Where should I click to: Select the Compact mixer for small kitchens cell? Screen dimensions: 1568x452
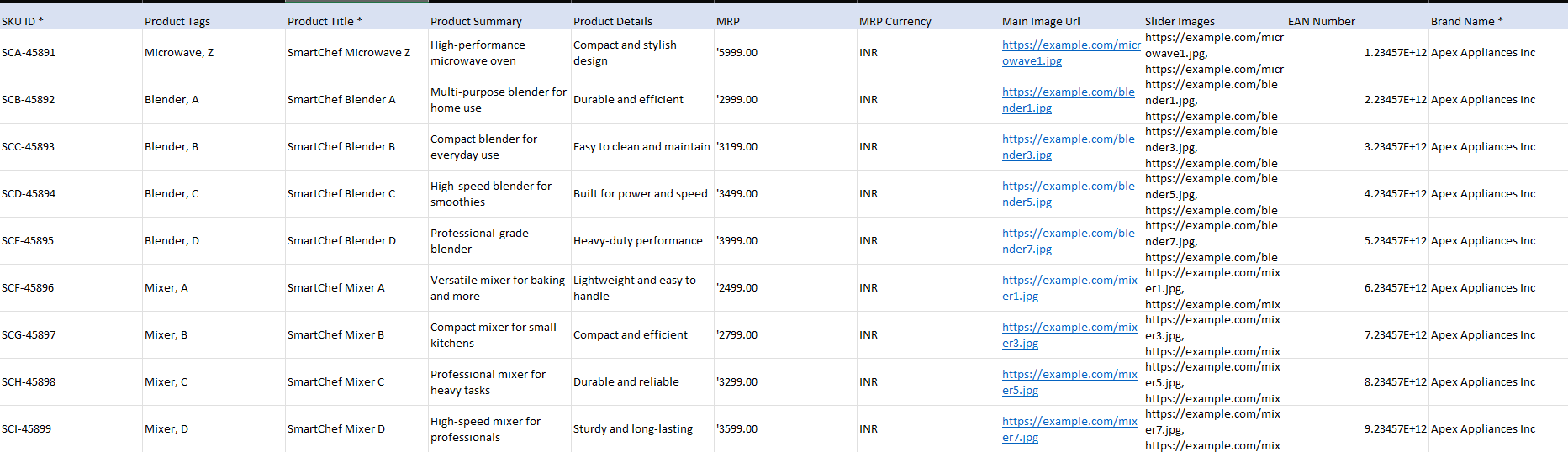tap(499, 335)
